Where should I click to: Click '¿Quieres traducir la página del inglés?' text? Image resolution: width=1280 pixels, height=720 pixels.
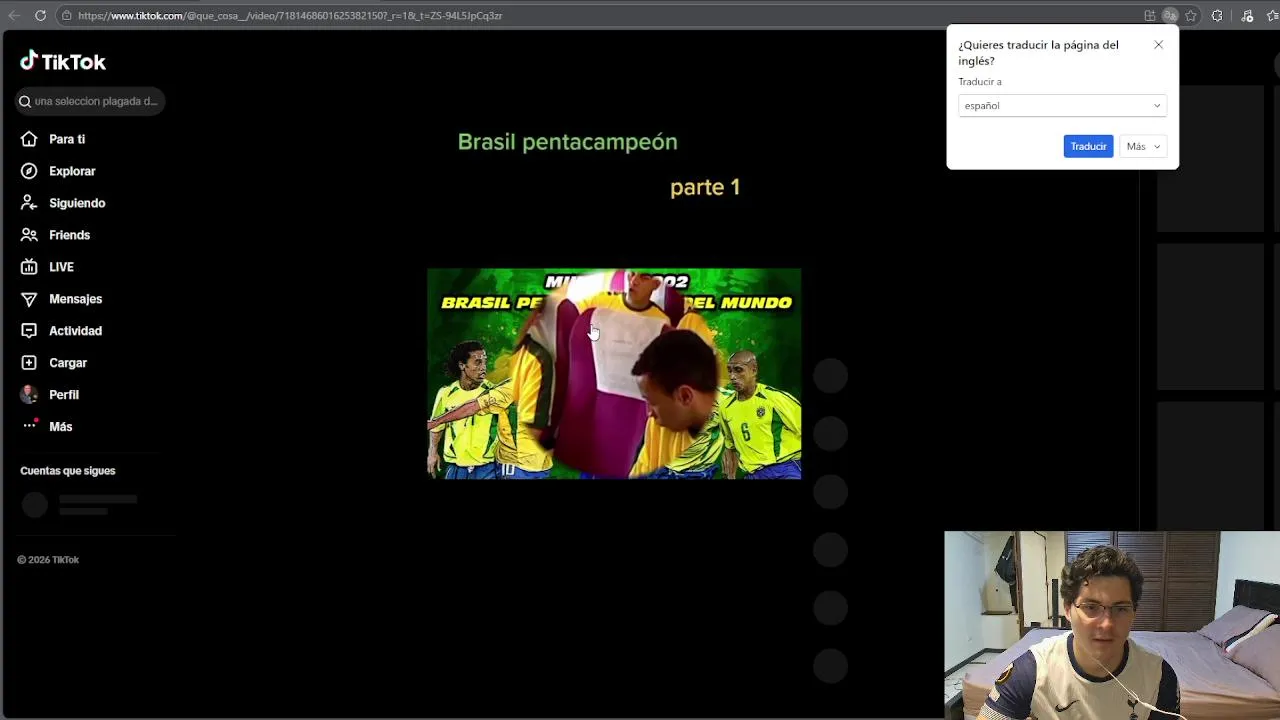[1038, 53]
